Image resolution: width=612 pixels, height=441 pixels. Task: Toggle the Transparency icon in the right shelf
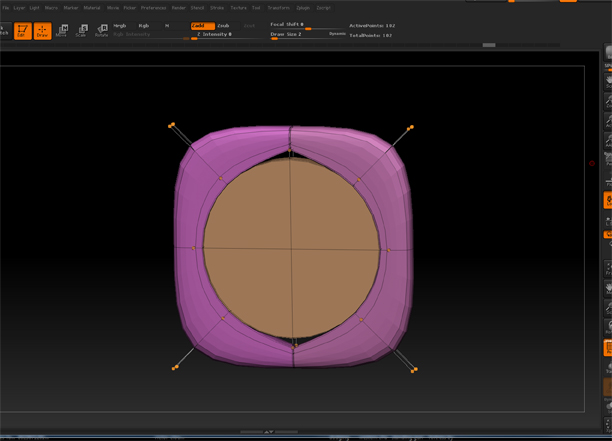608,367
